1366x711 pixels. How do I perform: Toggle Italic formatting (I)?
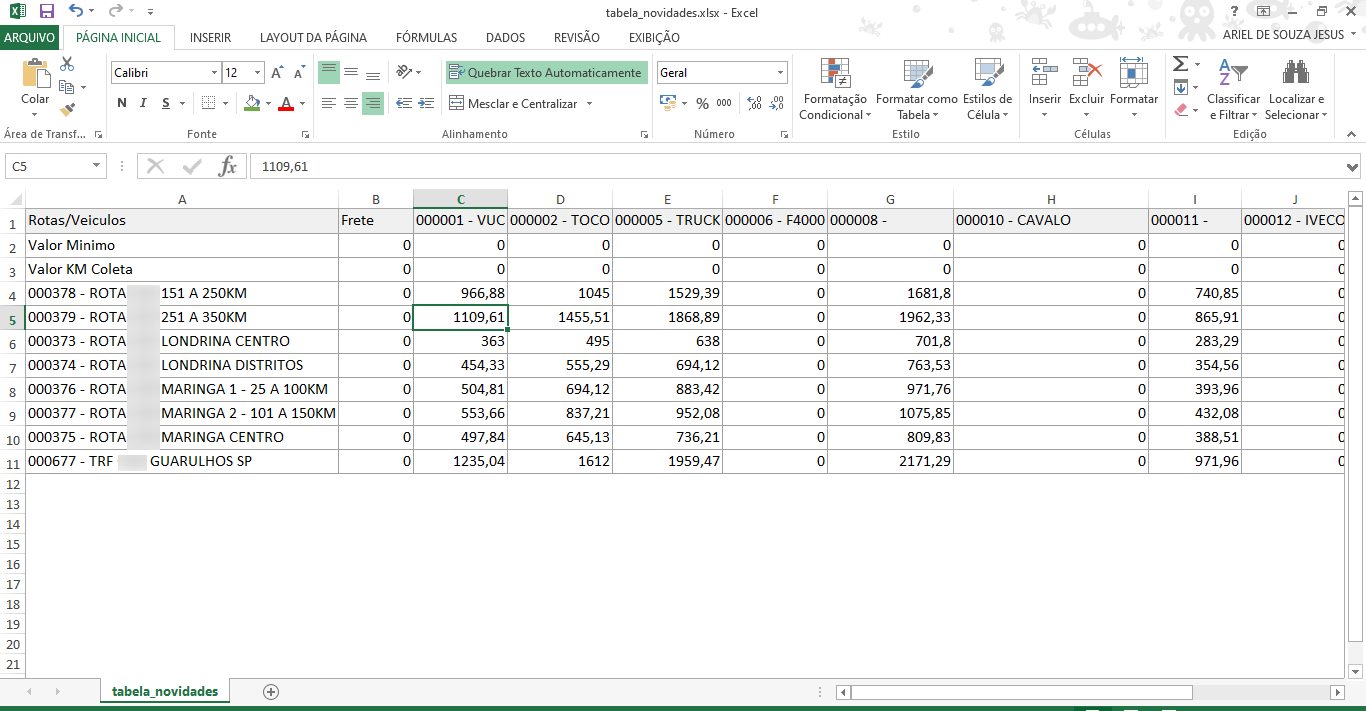[x=144, y=103]
